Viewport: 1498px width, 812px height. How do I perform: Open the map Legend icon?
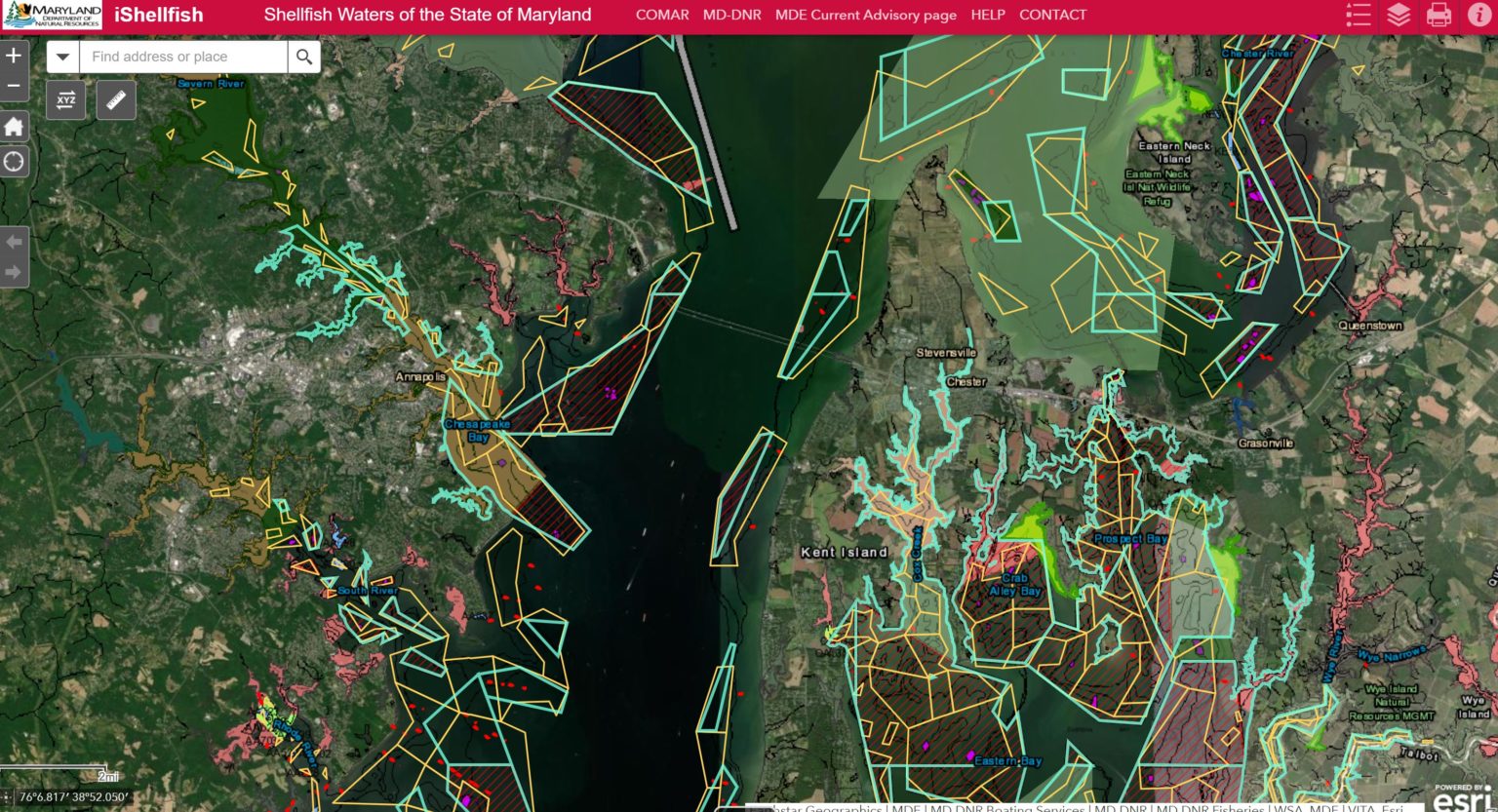click(x=1357, y=15)
